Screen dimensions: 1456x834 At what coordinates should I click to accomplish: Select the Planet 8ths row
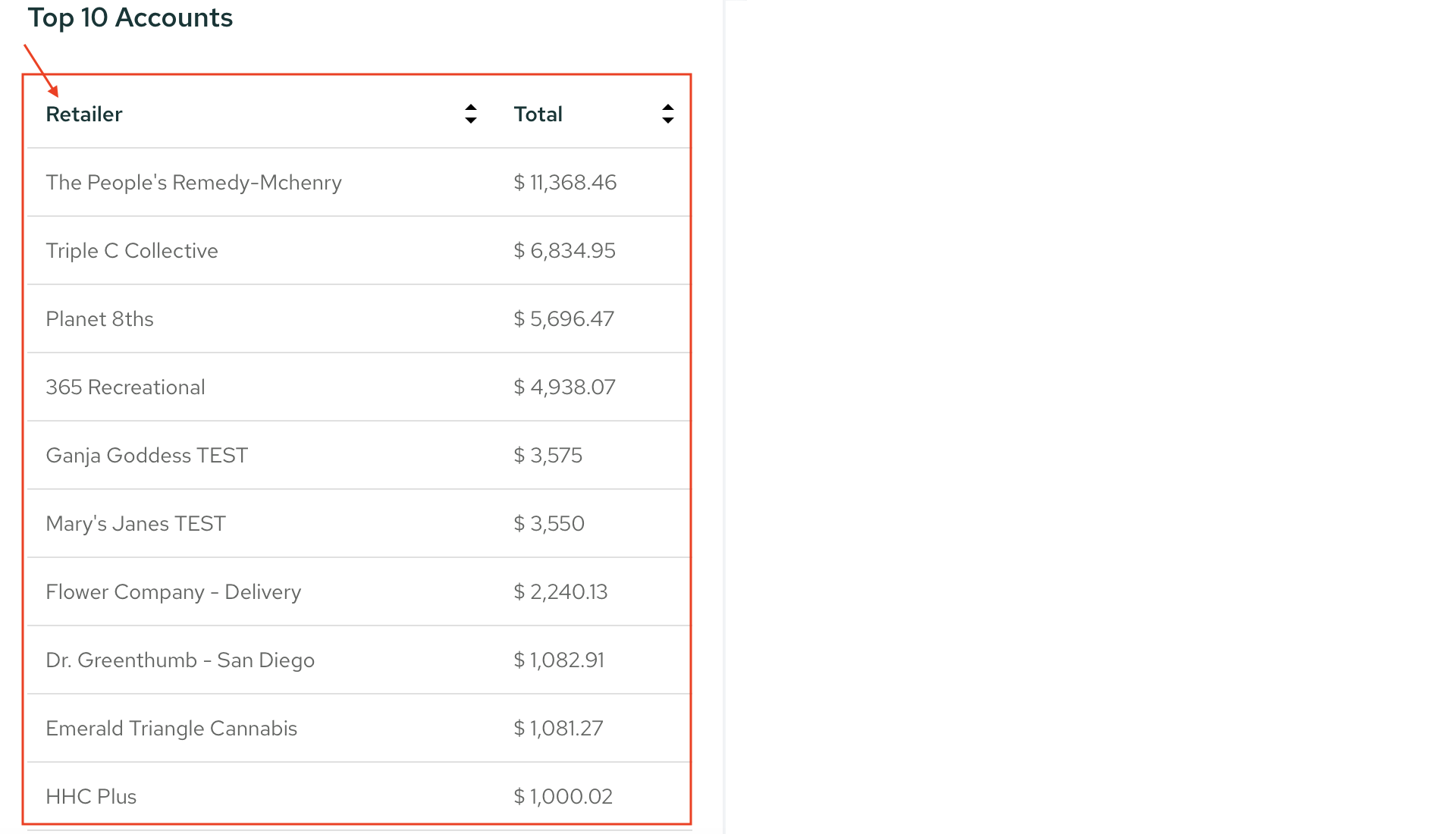(99, 318)
